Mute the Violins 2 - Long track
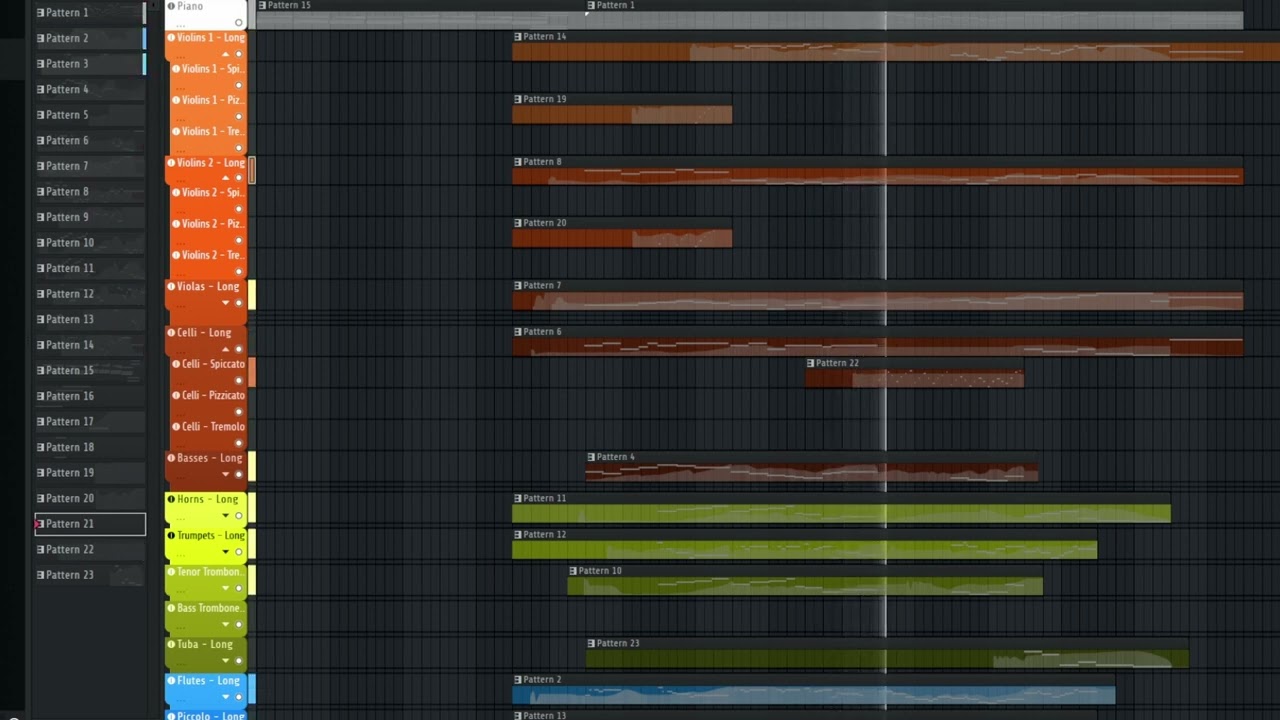Image resolution: width=1280 pixels, height=720 pixels. pyautogui.click(x=238, y=178)
